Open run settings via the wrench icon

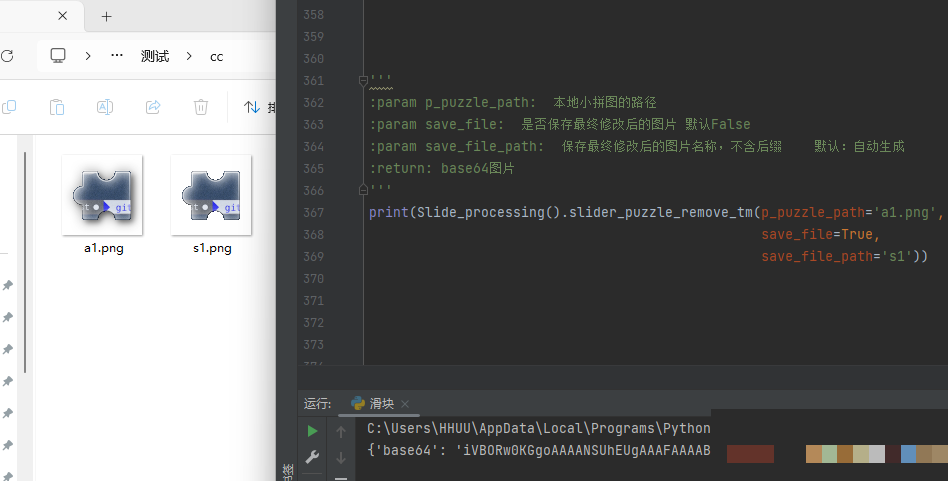pyautogui.click(x=313, y=457)
